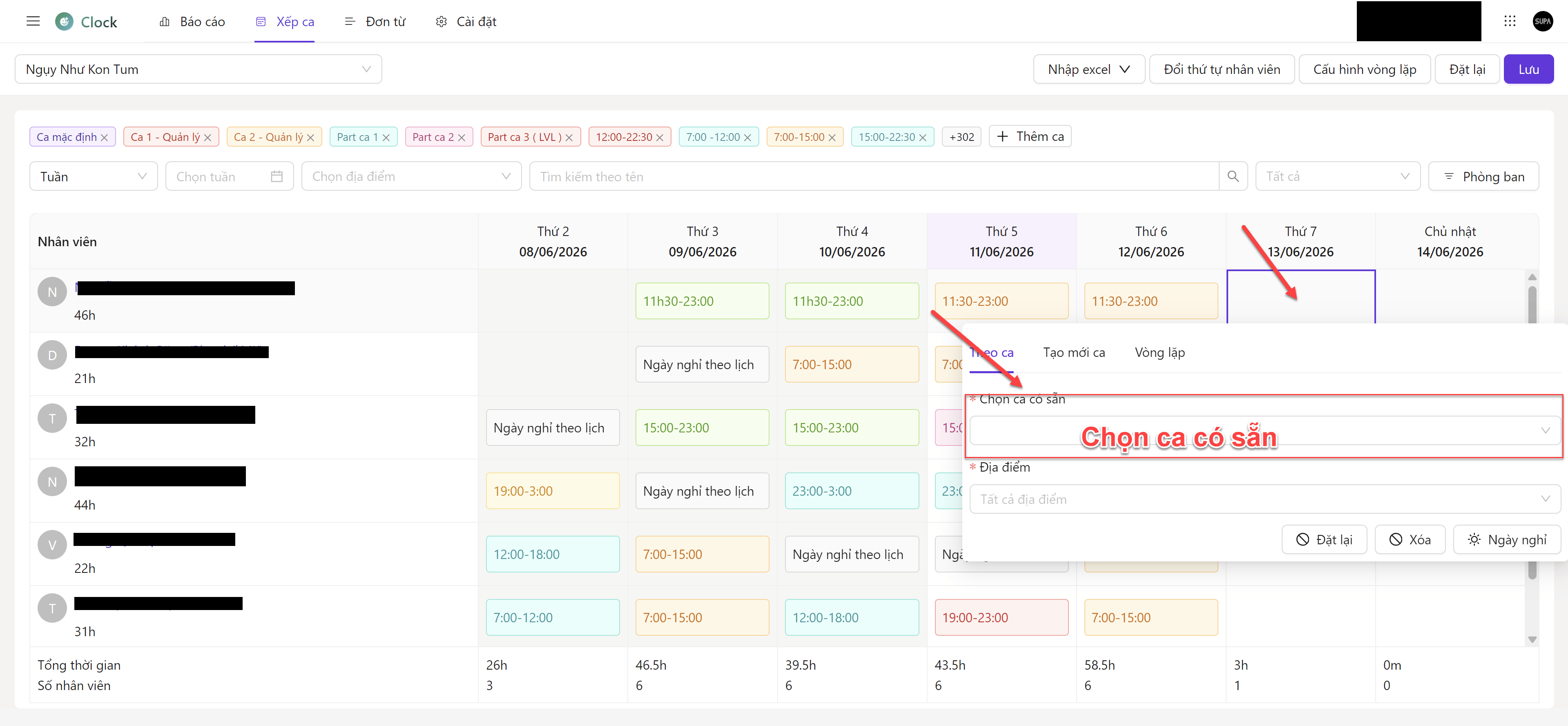The width and height of the screenshot is (1568, 726).
Task: Click the scrollbar down arrow
Action: [1532, 639]
